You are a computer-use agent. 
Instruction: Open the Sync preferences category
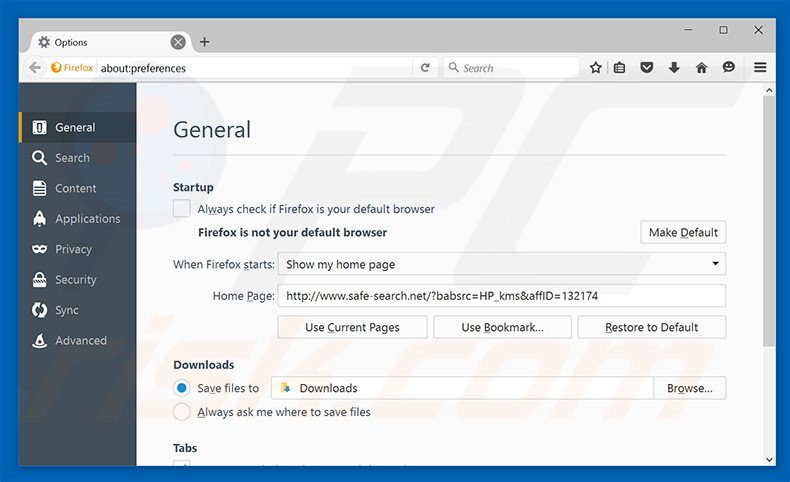(78, 310)
